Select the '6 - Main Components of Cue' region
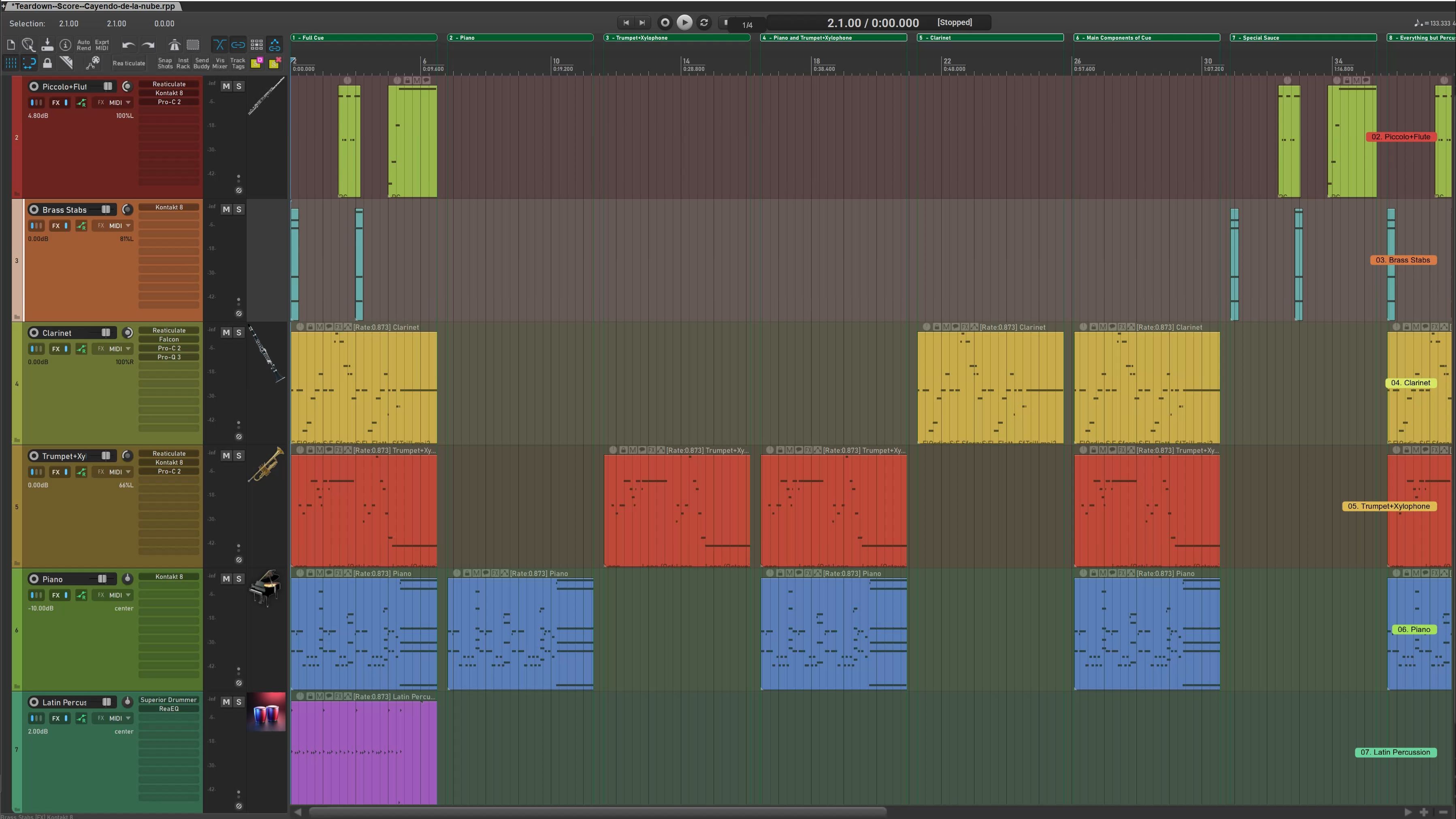Viewport: 1456px width, 819px height. pos(1146,38)
